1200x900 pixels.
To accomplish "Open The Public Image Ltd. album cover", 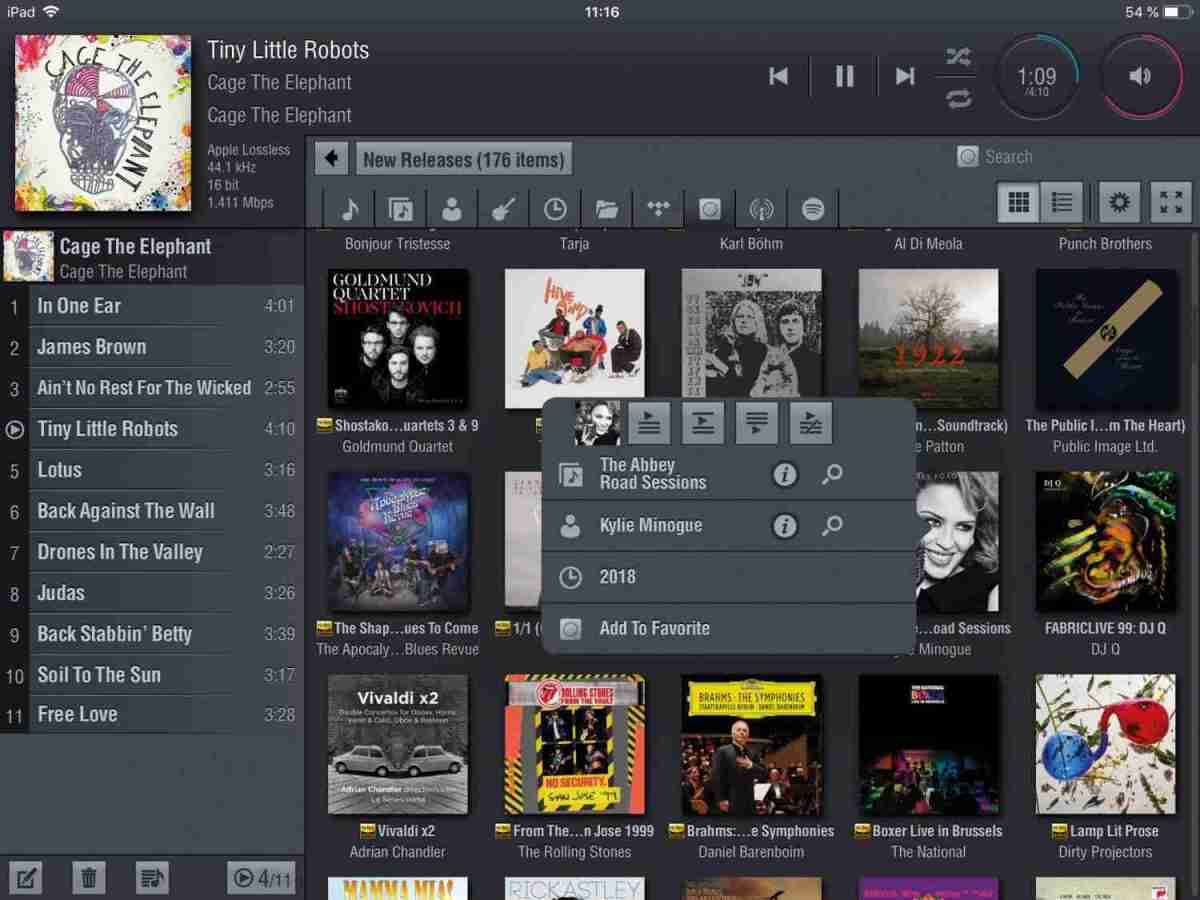I will pyautogui.click(x=1105, y=338).
